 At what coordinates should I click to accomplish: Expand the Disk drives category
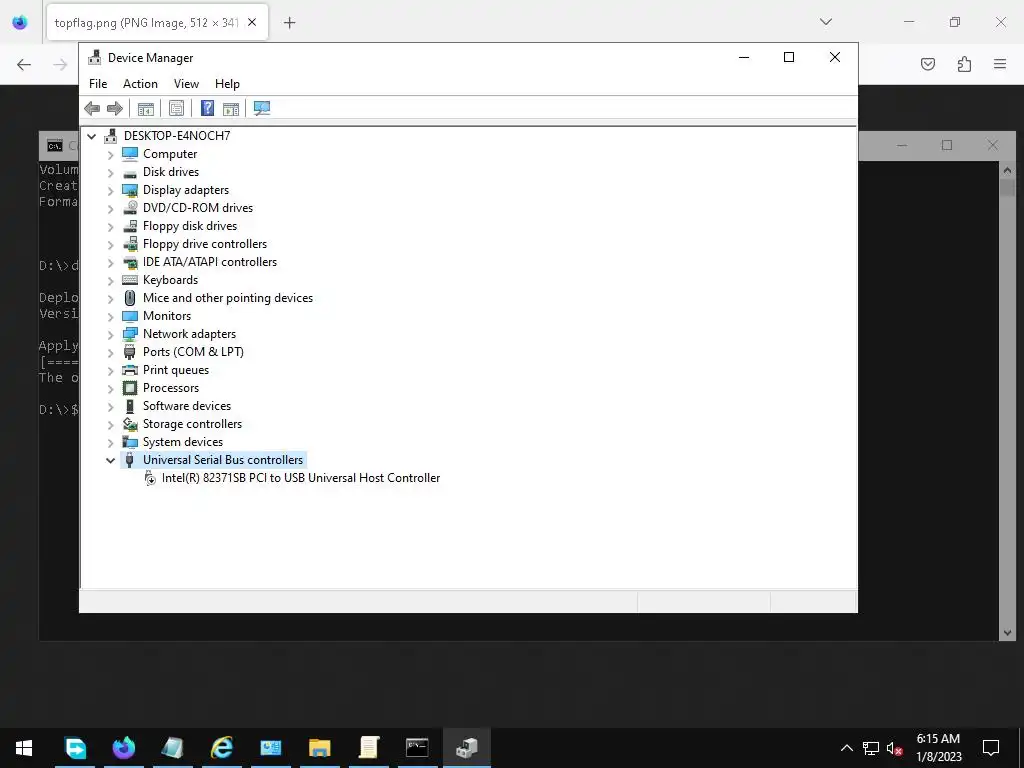tap(110, 172)
